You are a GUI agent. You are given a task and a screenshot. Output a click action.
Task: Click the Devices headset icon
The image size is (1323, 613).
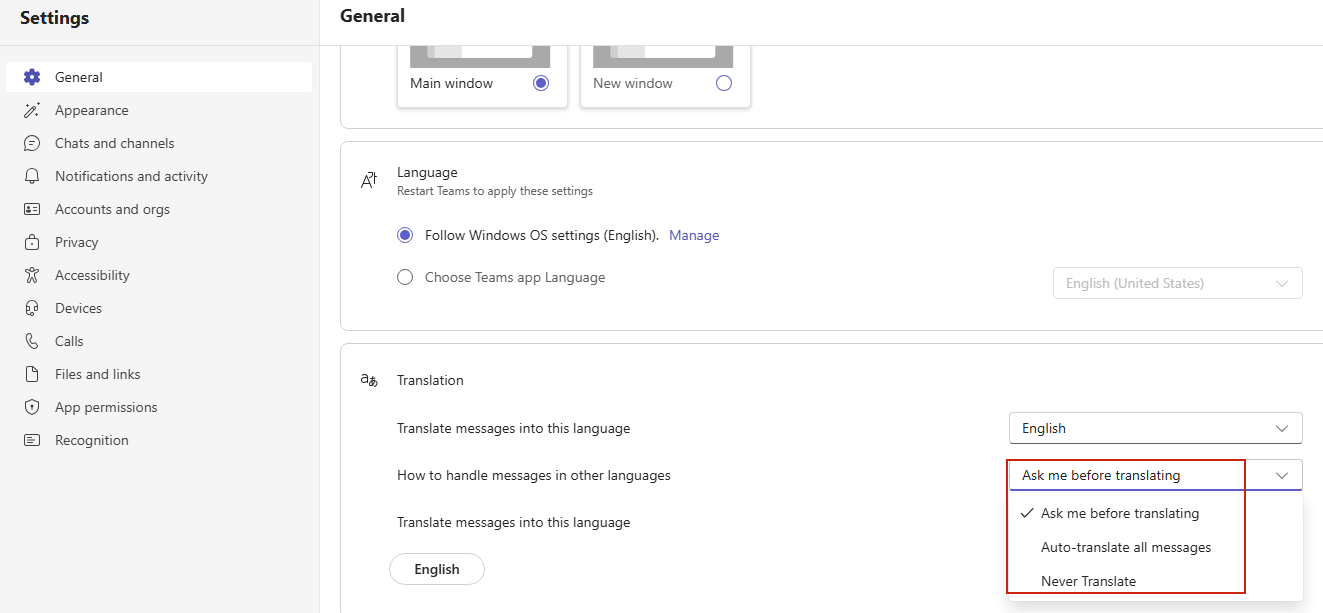[32, 308]
